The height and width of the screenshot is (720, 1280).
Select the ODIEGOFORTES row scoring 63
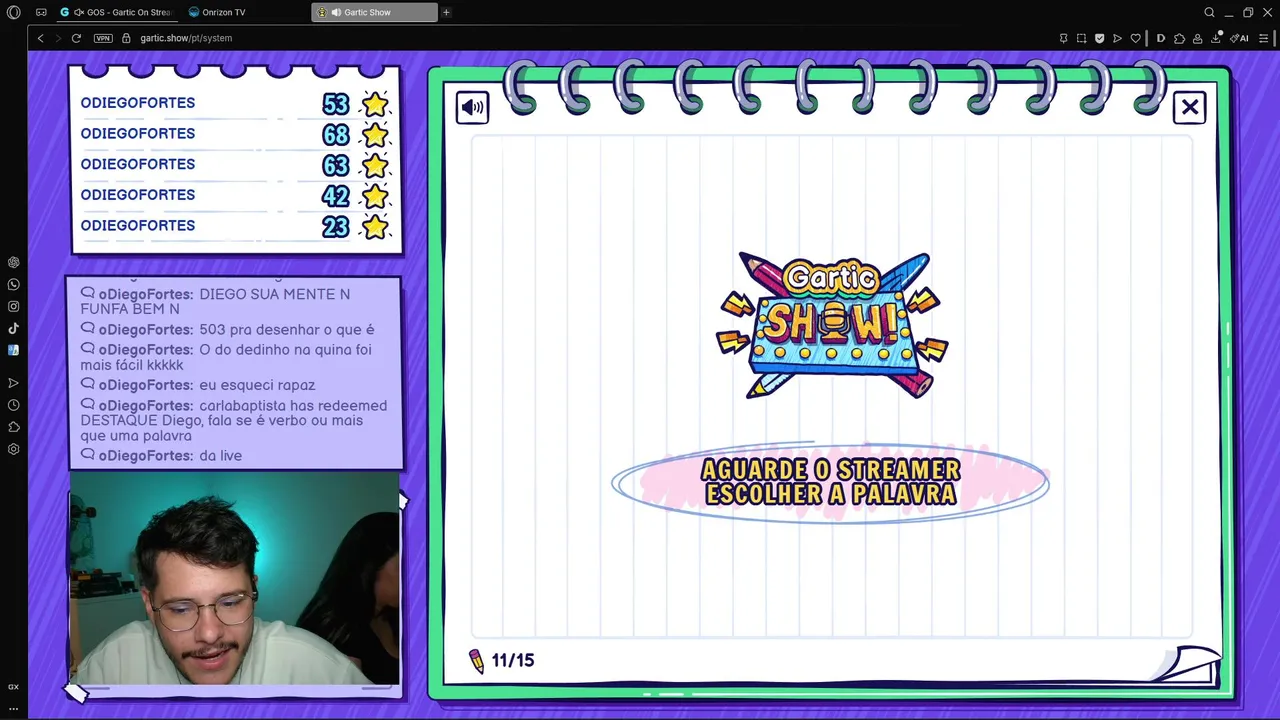[x=235, y=165]
